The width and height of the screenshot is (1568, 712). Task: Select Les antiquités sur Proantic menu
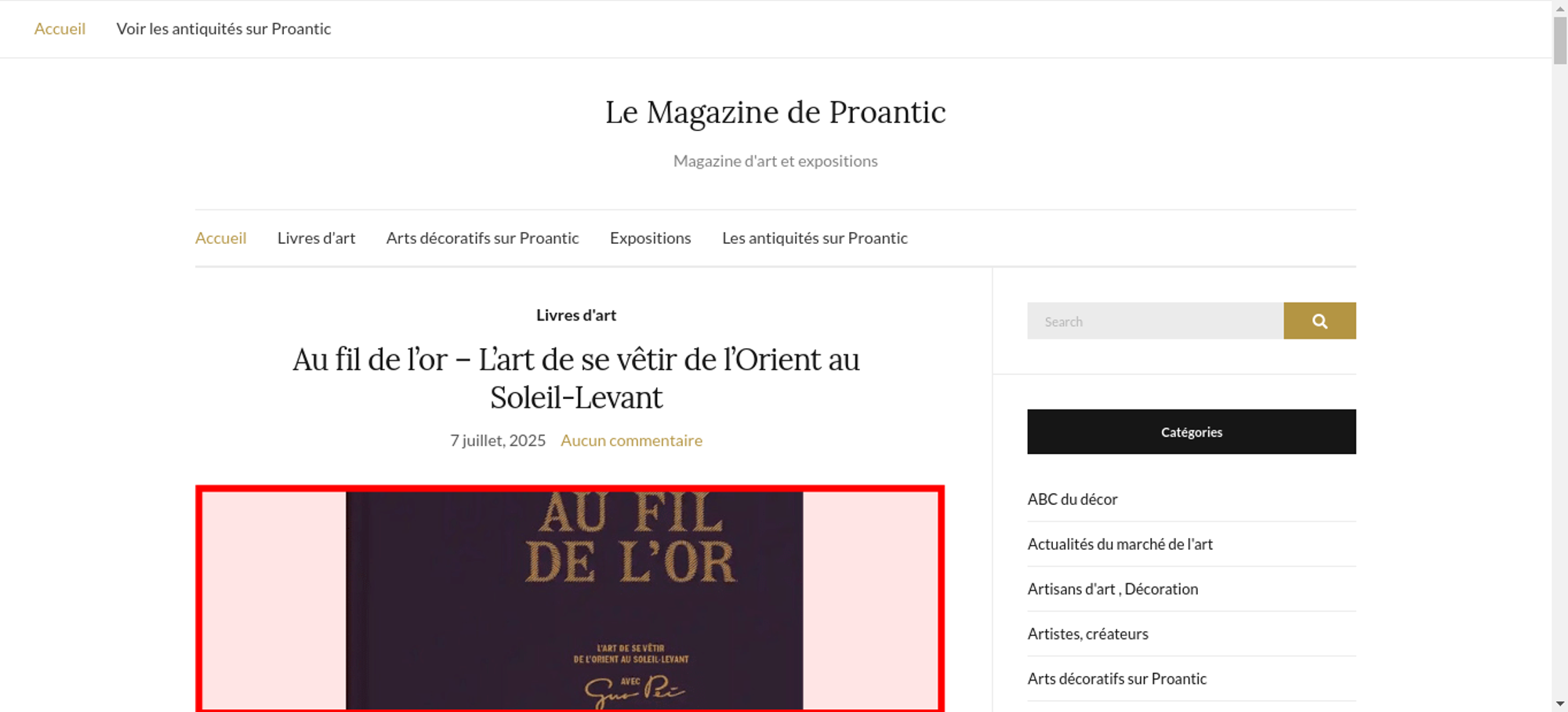pos(815,238)
